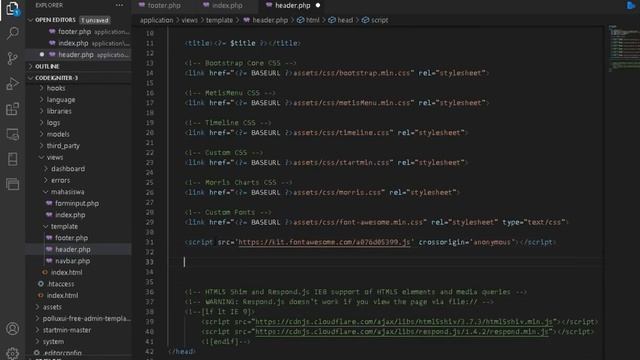Click the Accounts icon in activity bar
This screenshot has height=360, width=640.
(13, 329)
